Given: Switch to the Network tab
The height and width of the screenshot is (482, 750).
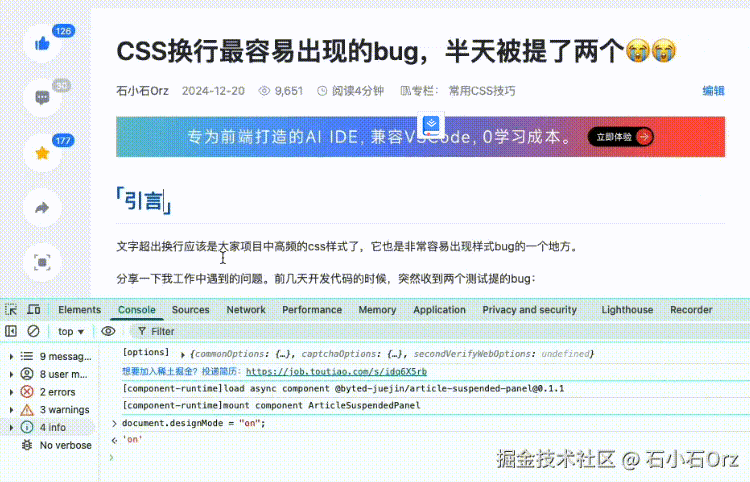Looking at the screenshot, I should tap(246, 309).
